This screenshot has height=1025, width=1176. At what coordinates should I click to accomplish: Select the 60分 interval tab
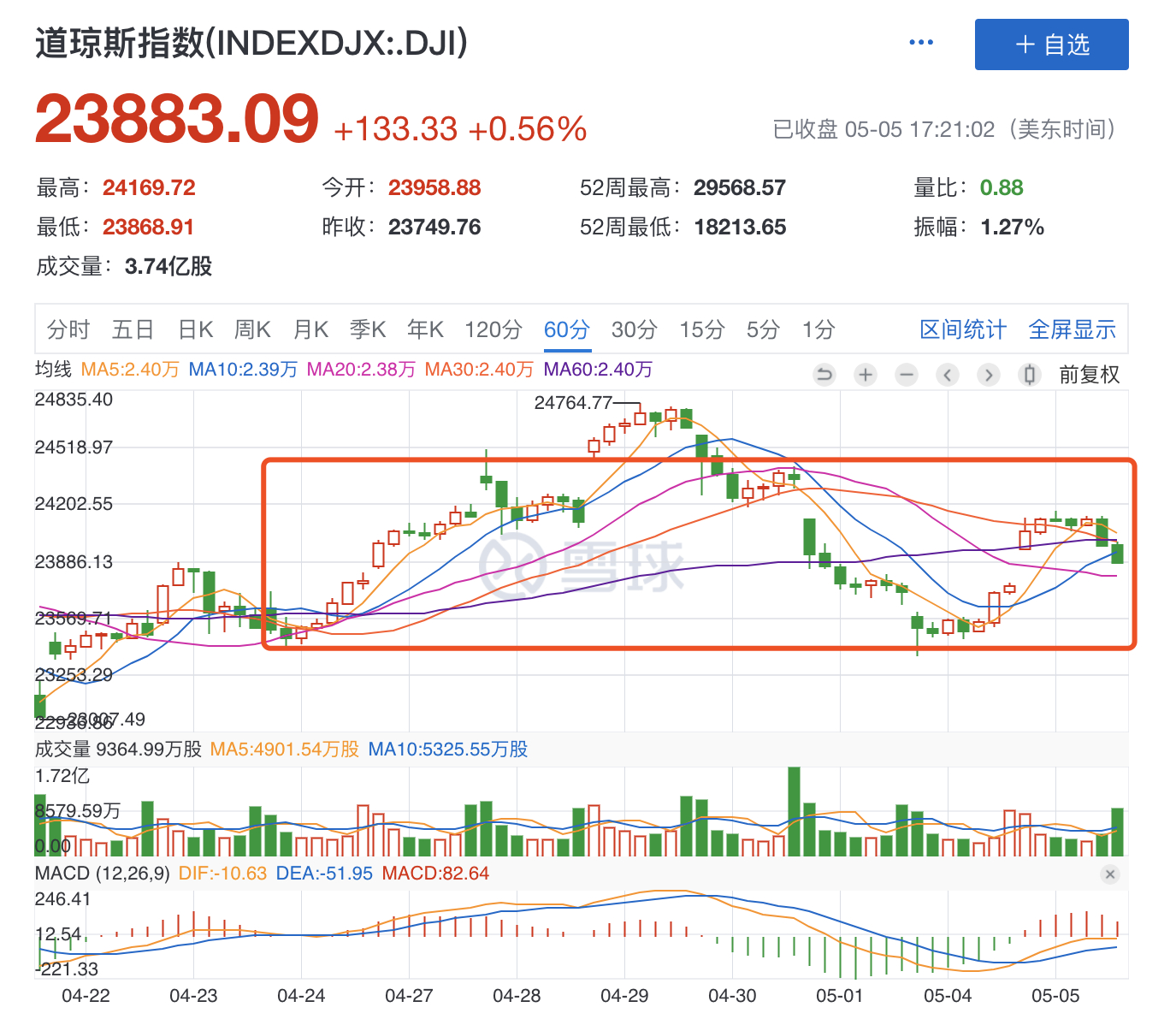click(x=567, y=329)
